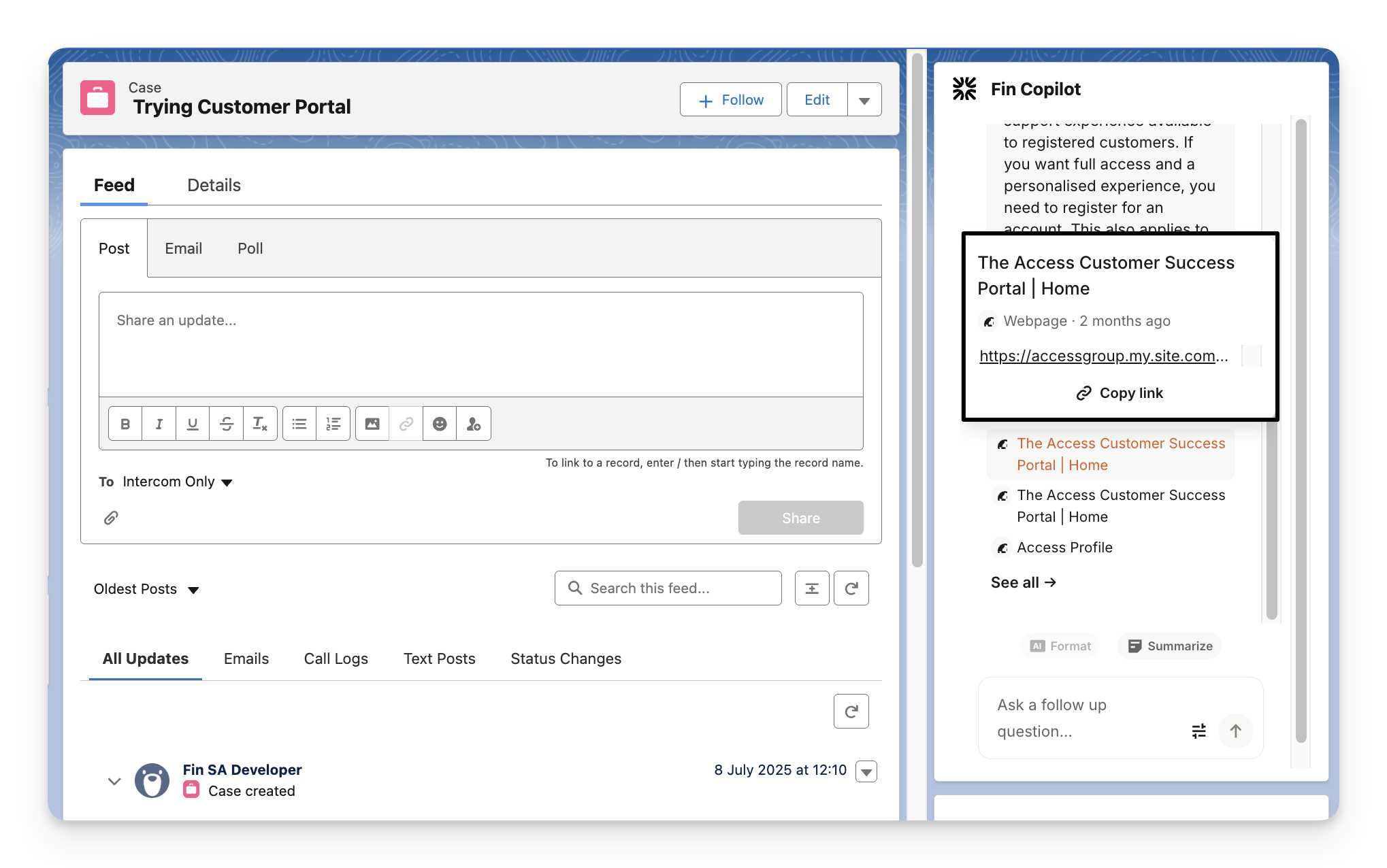Click the Follow button

pos(730,100)
